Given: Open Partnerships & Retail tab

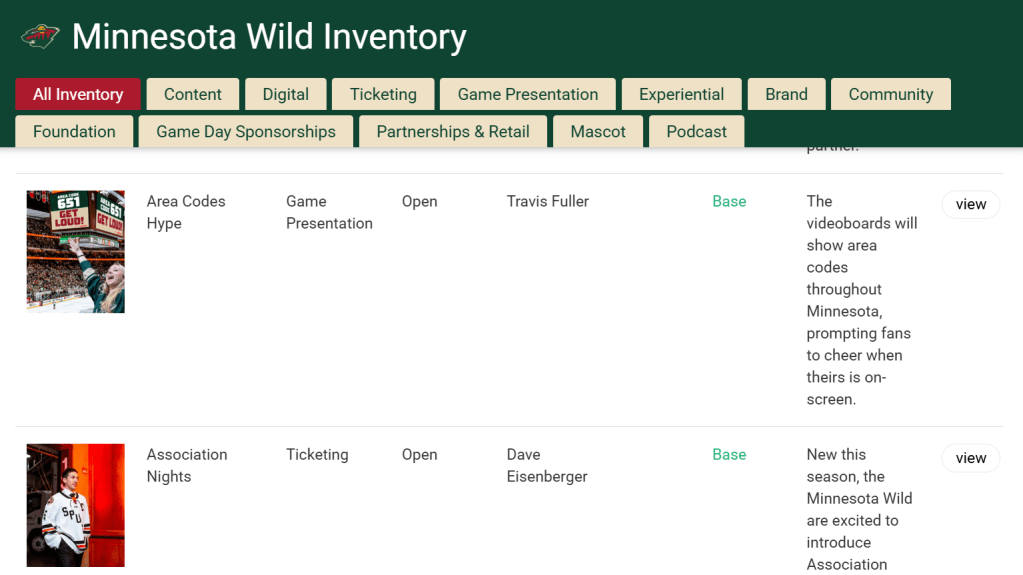Looking at the screenshot, I should point(453,131).
